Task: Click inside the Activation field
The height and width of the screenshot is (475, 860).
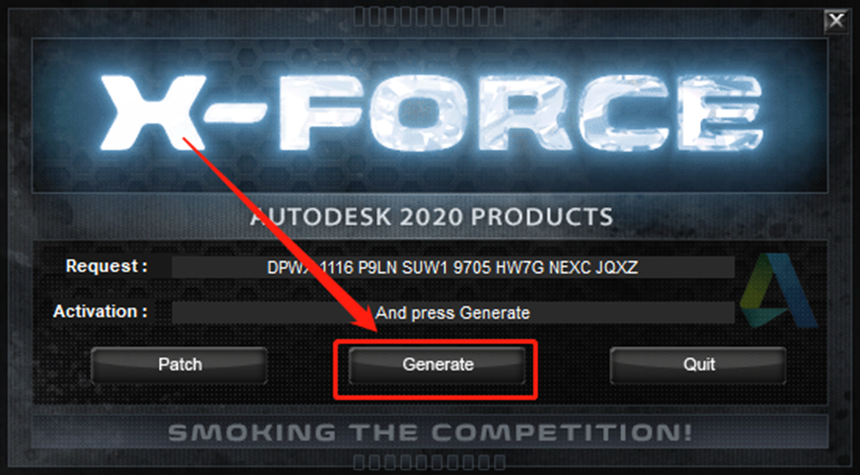Action: (453, 313)
